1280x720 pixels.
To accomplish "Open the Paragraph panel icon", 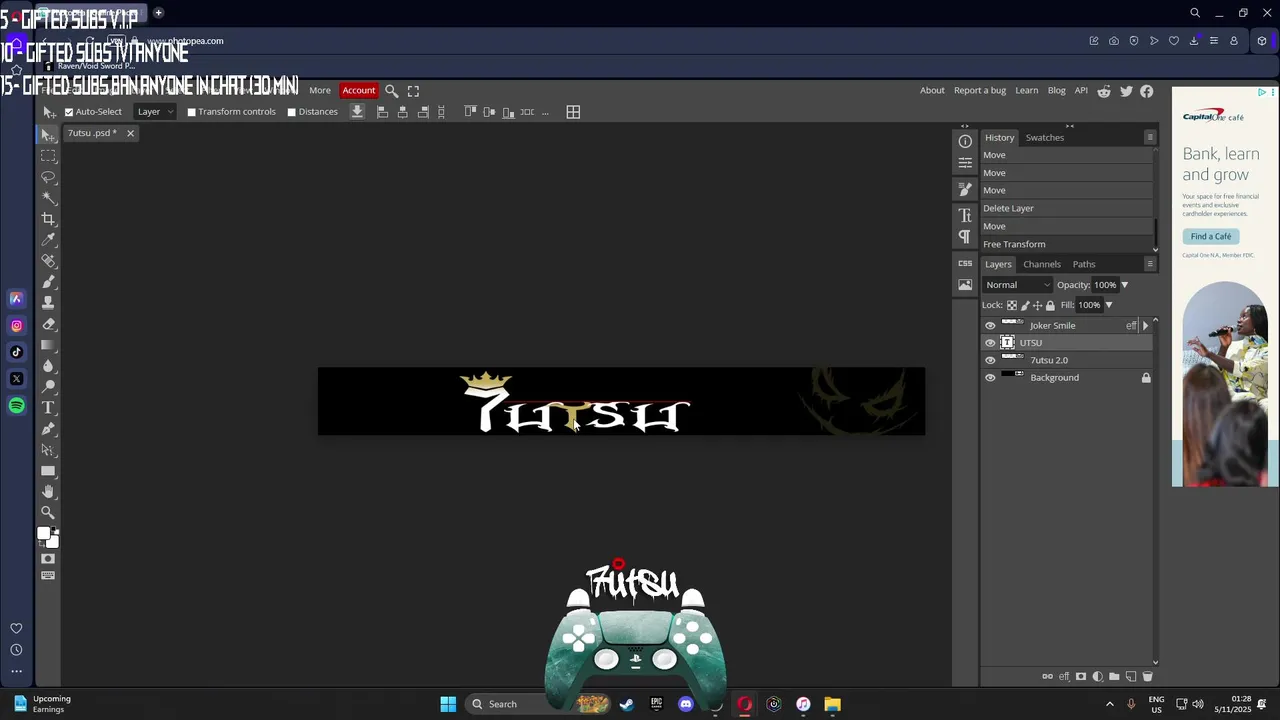I will point(965,237).
